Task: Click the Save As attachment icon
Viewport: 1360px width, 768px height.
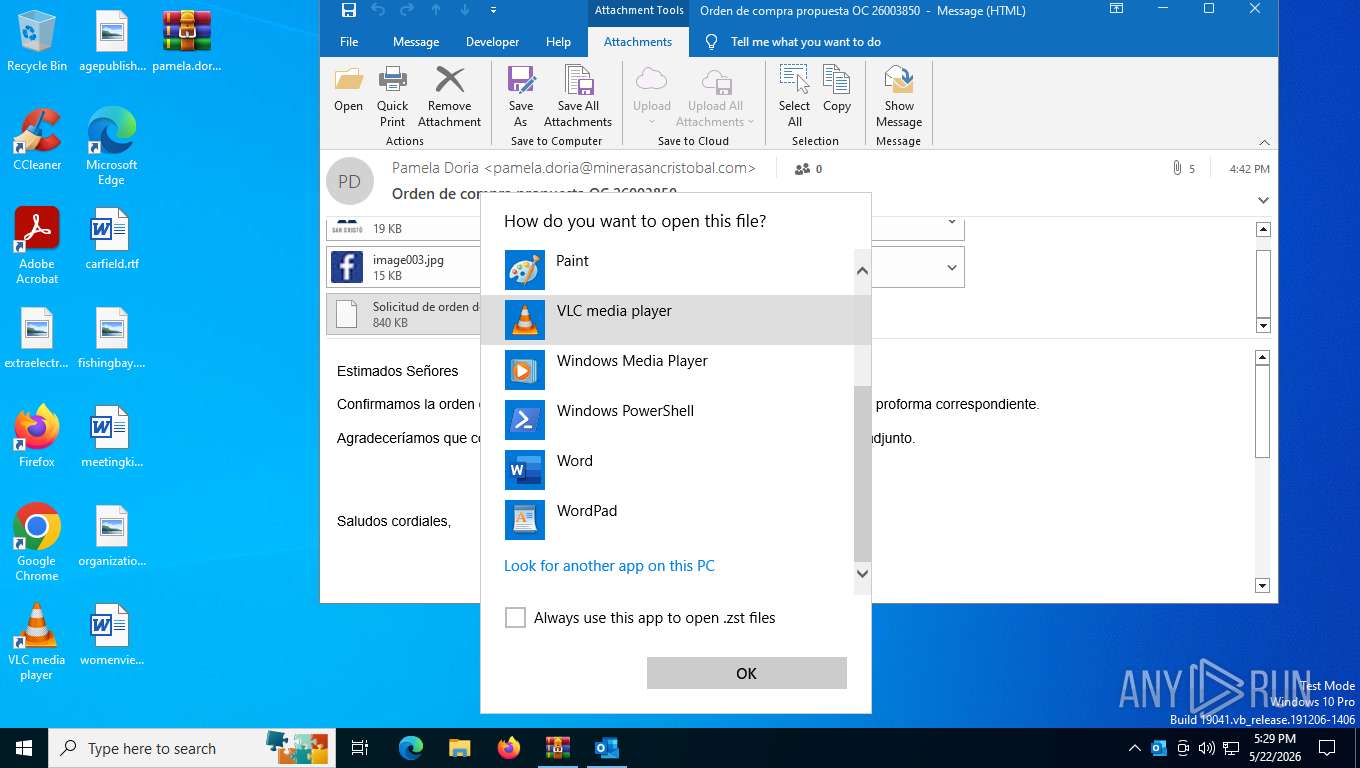Action: (x=521, y=80)
